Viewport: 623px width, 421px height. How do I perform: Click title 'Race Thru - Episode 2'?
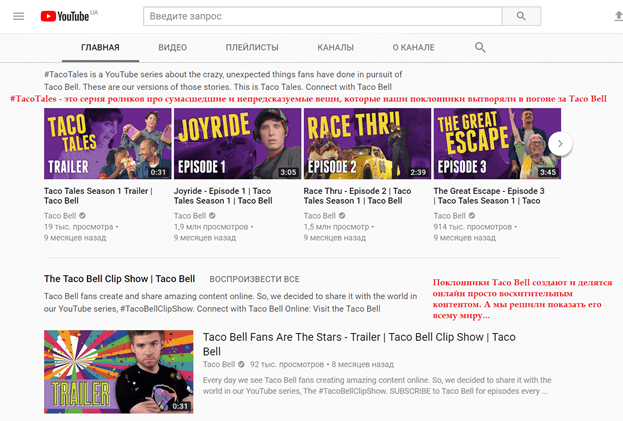[357, 196]
